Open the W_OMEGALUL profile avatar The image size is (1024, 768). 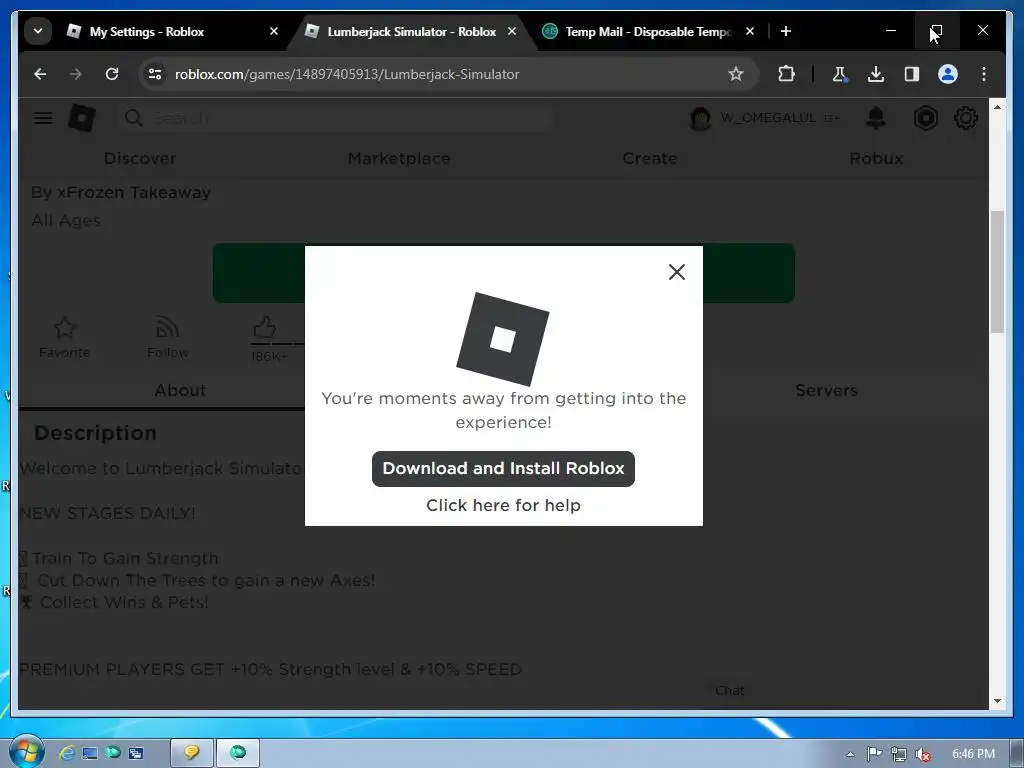700,118
